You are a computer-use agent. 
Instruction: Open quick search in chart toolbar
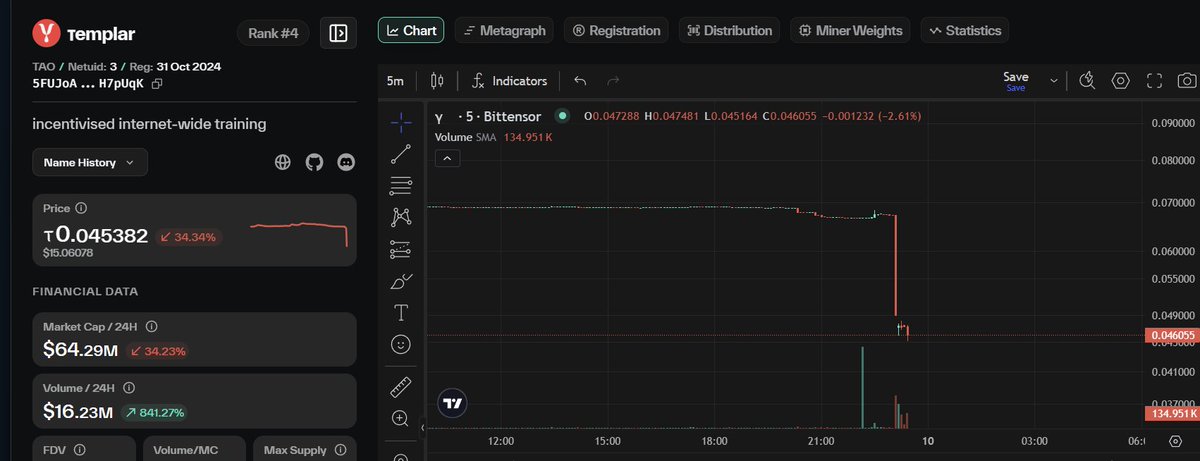[1086, 81]
